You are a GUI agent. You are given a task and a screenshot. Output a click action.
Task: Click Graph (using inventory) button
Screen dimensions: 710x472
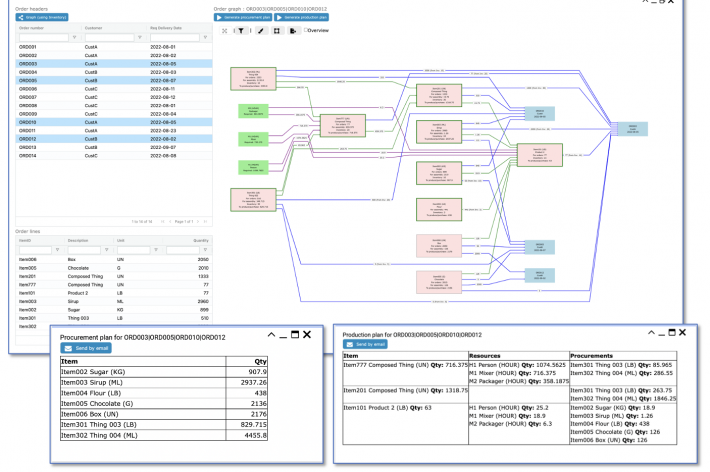coord(42,17)
